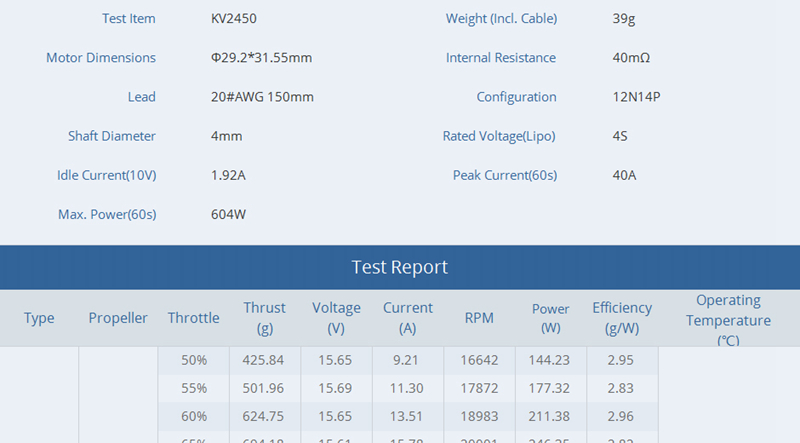Click the 501.96 thrust value cell
The width and height of the screenshot is (800, 443).
264,388
